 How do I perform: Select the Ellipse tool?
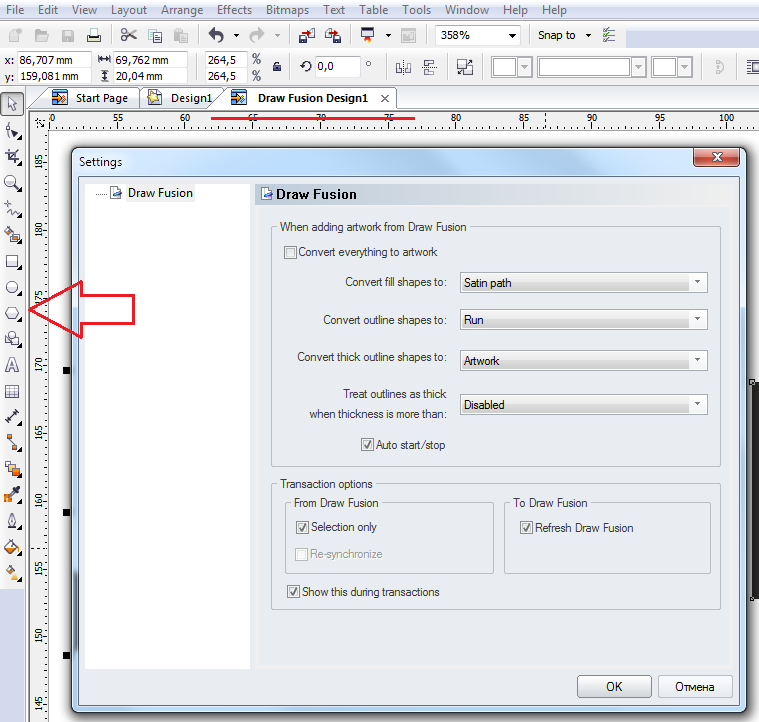point(13,288)
